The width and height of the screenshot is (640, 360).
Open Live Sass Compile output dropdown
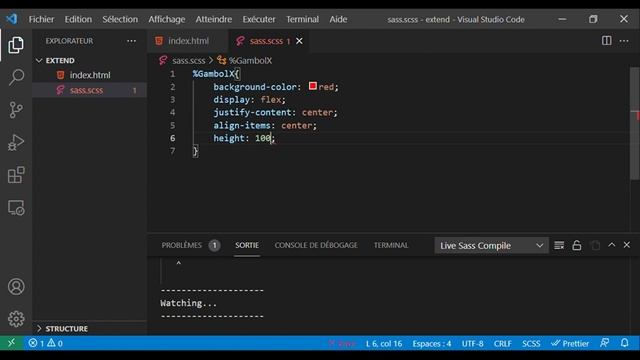click(x=491, y=245)
